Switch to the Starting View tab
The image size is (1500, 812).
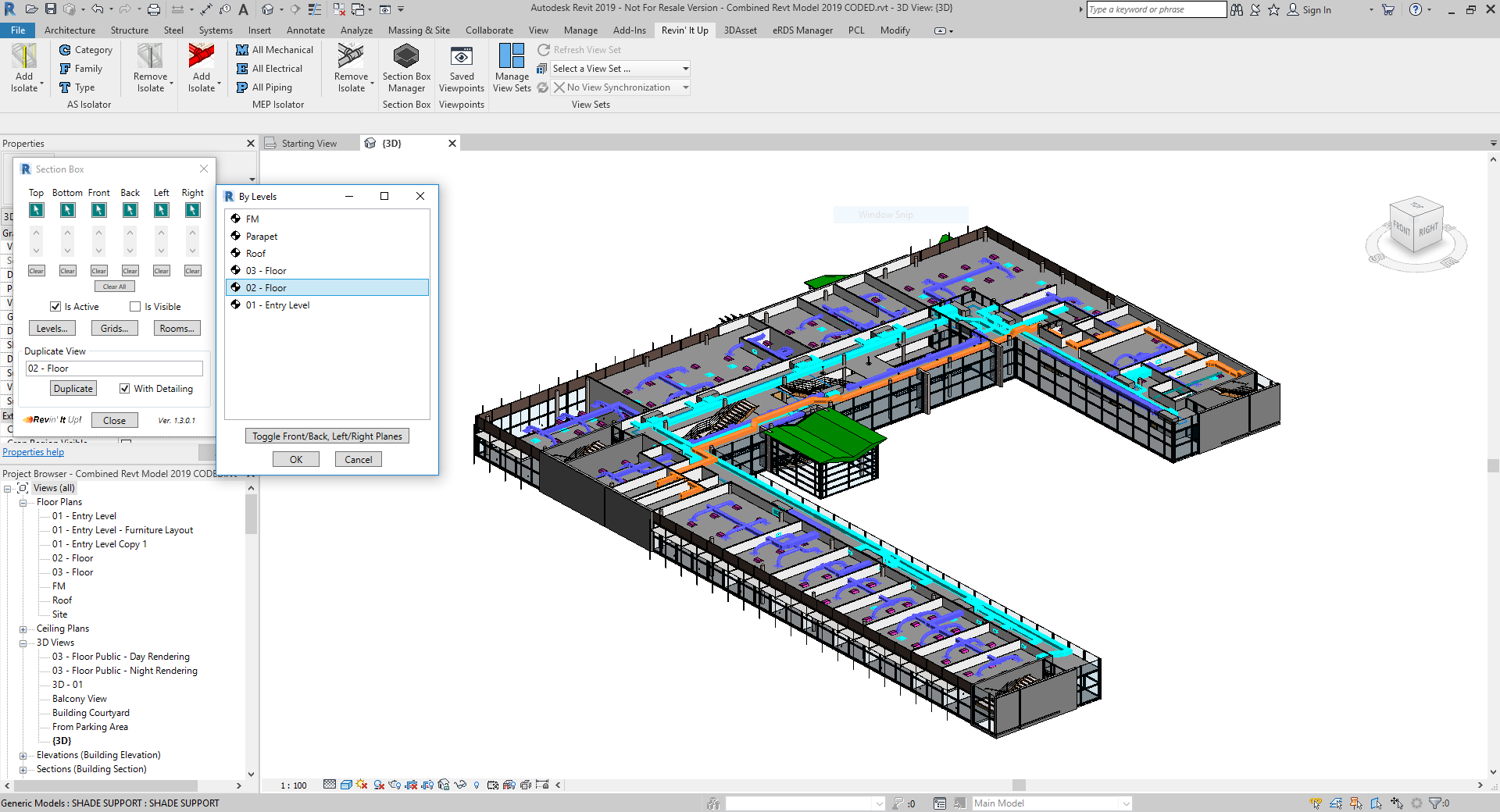coord(310,144)
